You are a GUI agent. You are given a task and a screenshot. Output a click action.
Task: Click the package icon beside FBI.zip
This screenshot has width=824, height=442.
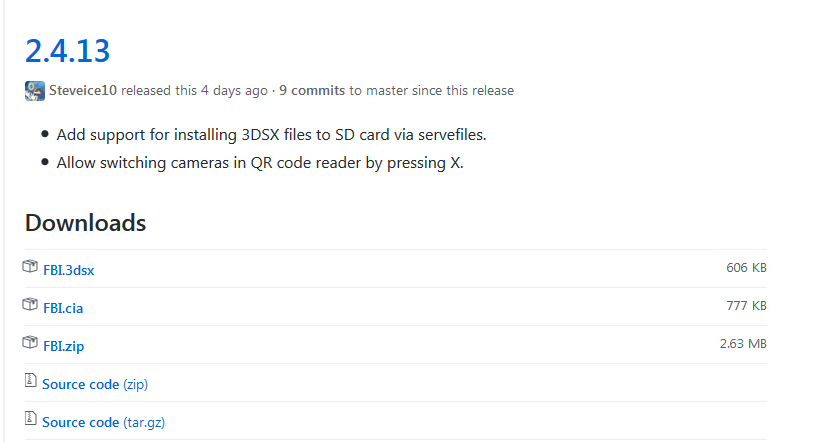pos(30,342)
